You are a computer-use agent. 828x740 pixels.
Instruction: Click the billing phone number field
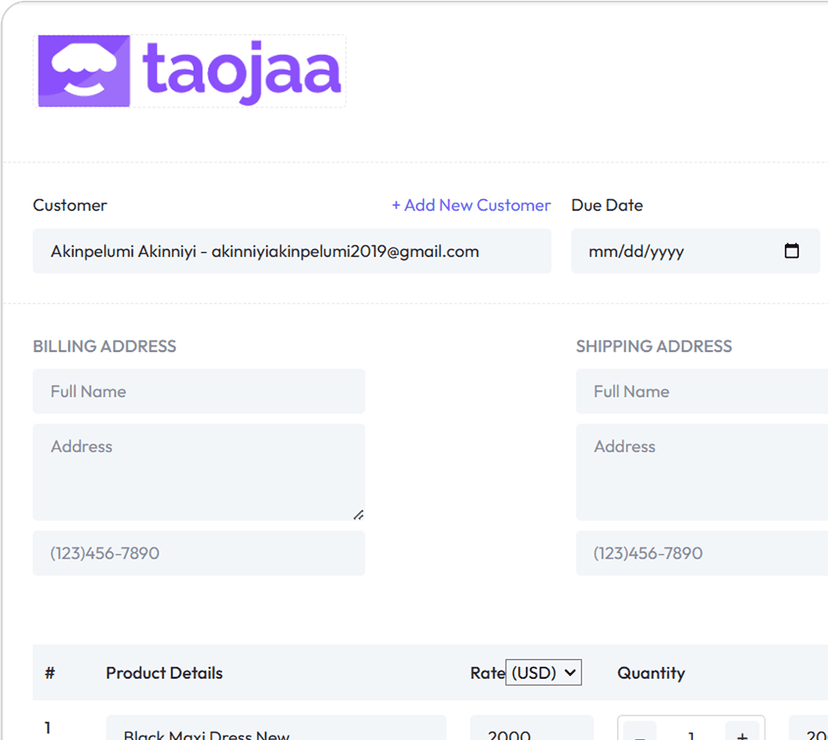[x=198, y=553]
